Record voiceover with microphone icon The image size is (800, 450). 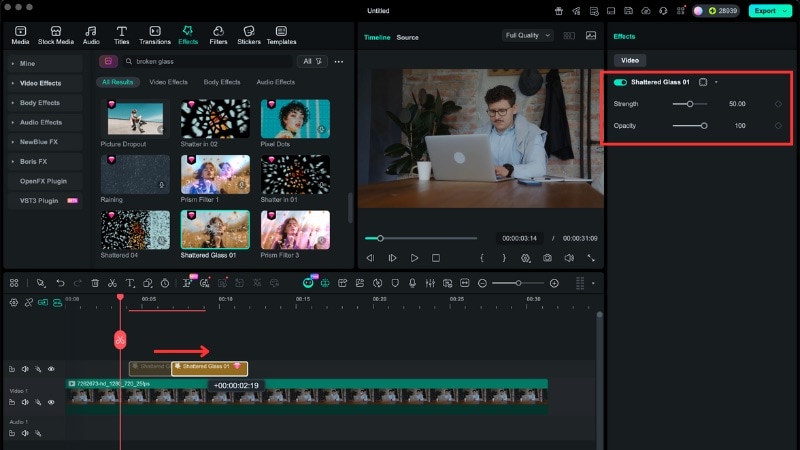(412, 283)
